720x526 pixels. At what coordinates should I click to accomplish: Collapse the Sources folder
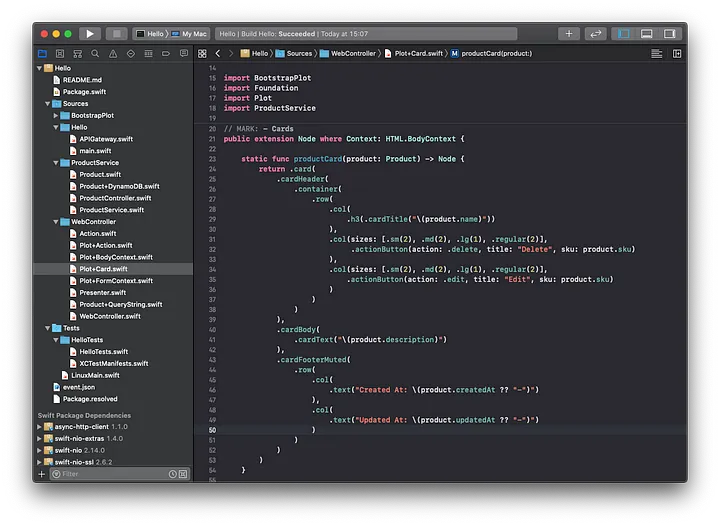[48, 104]
